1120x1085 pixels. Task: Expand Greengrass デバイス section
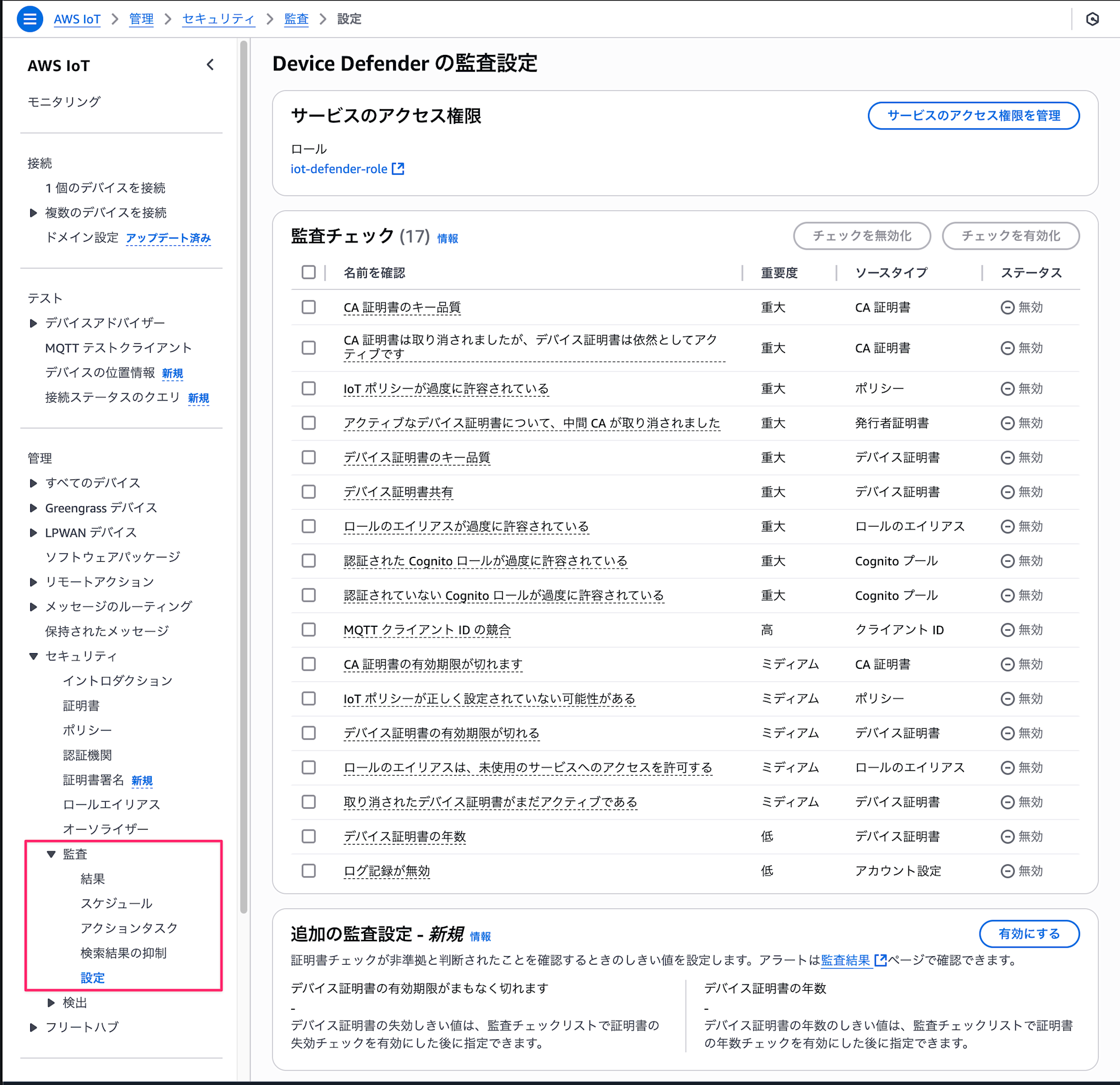(x=33, y=507)
